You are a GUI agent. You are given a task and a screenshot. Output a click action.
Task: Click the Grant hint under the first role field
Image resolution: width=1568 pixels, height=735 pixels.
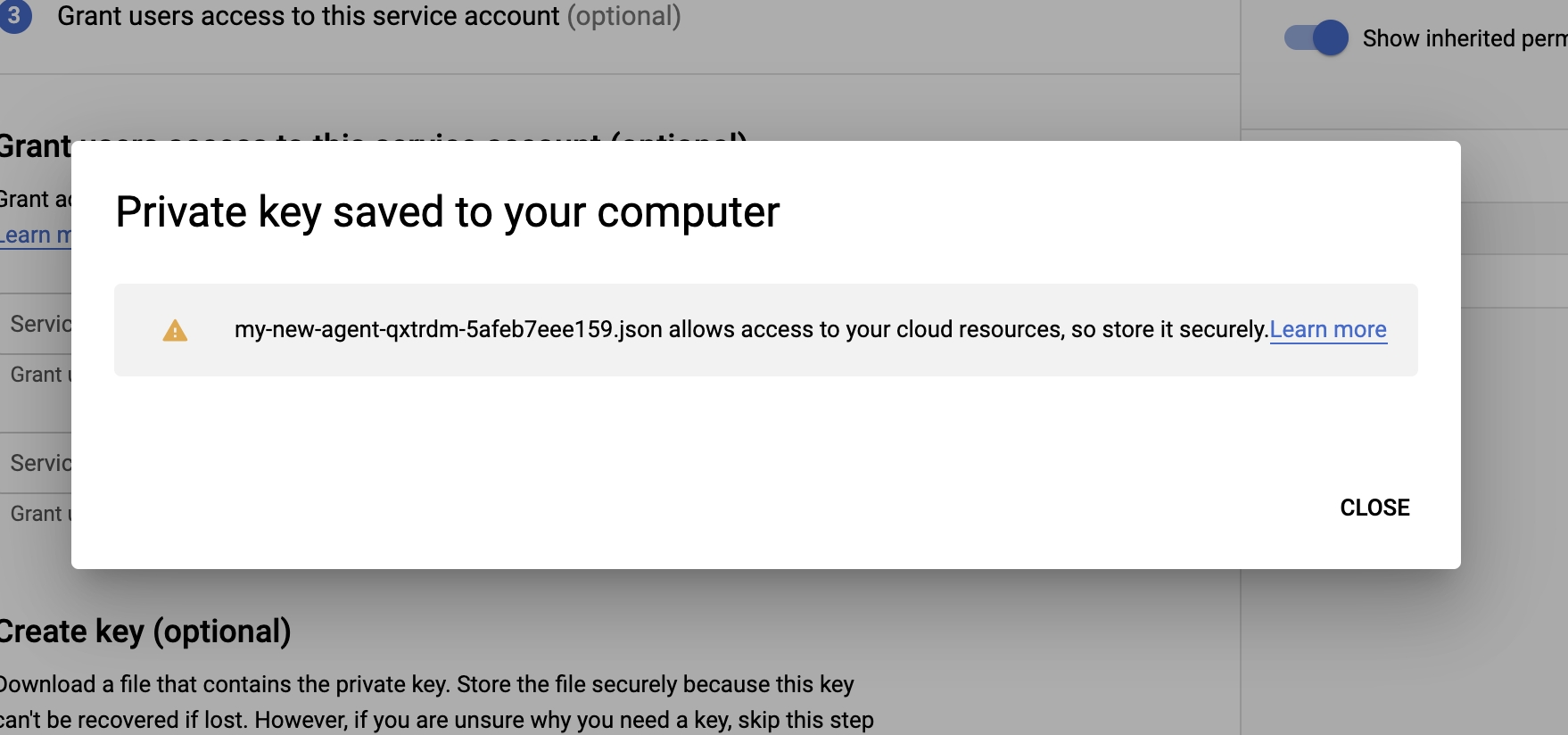39,375
